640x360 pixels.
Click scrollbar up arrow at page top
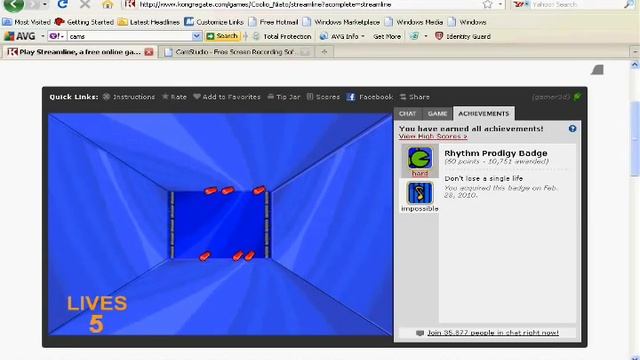(x=635, y=65)
